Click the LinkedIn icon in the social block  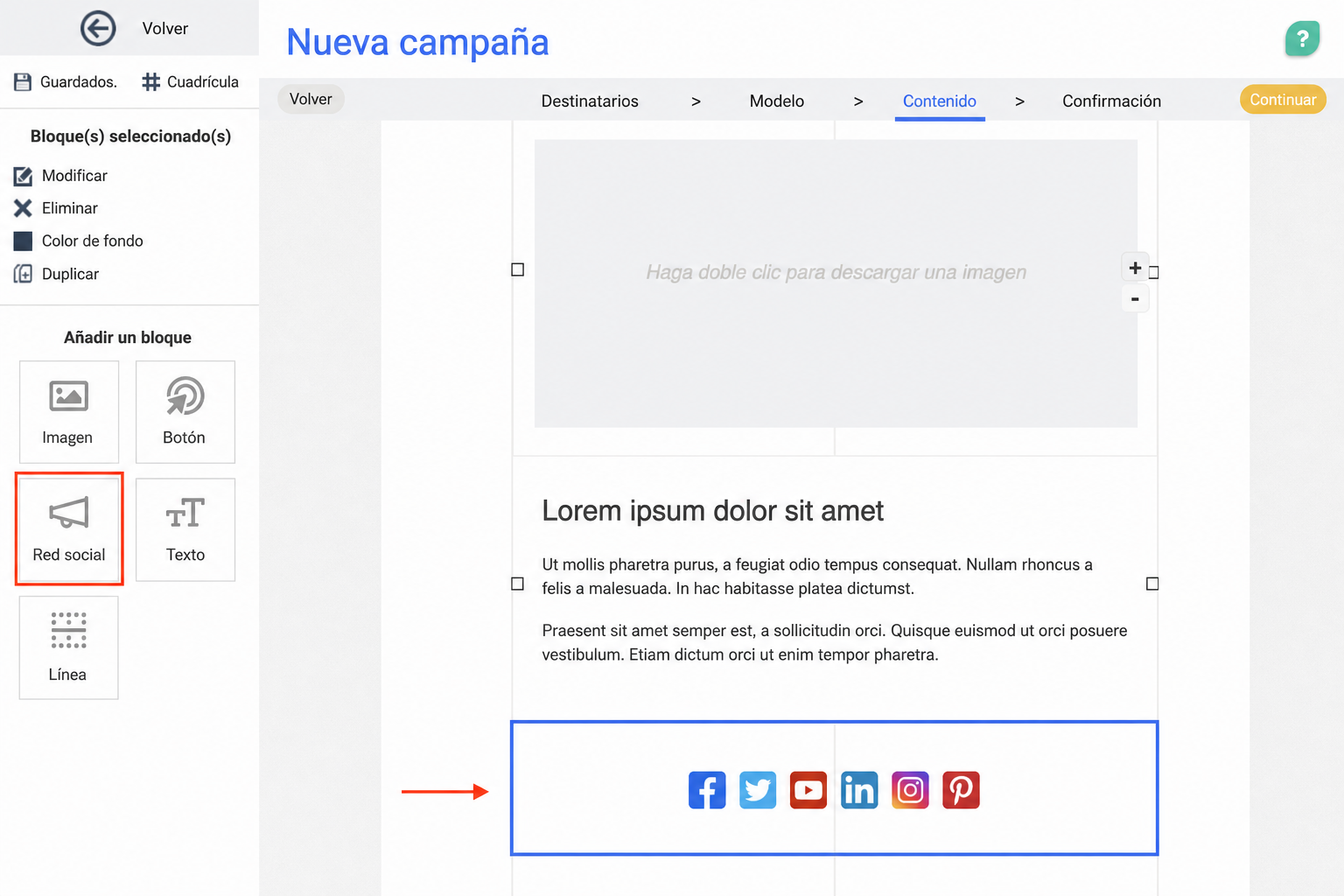tap(859, 790)
